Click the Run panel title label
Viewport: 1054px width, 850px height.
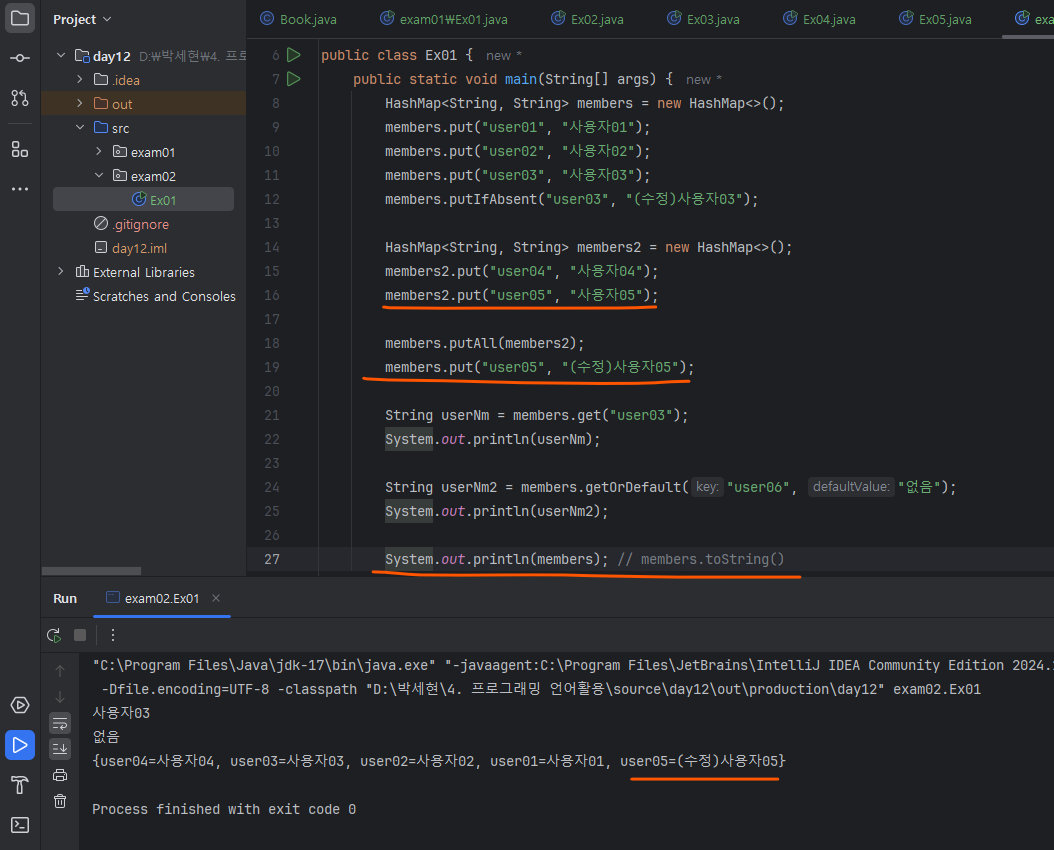tap(65, 599)
